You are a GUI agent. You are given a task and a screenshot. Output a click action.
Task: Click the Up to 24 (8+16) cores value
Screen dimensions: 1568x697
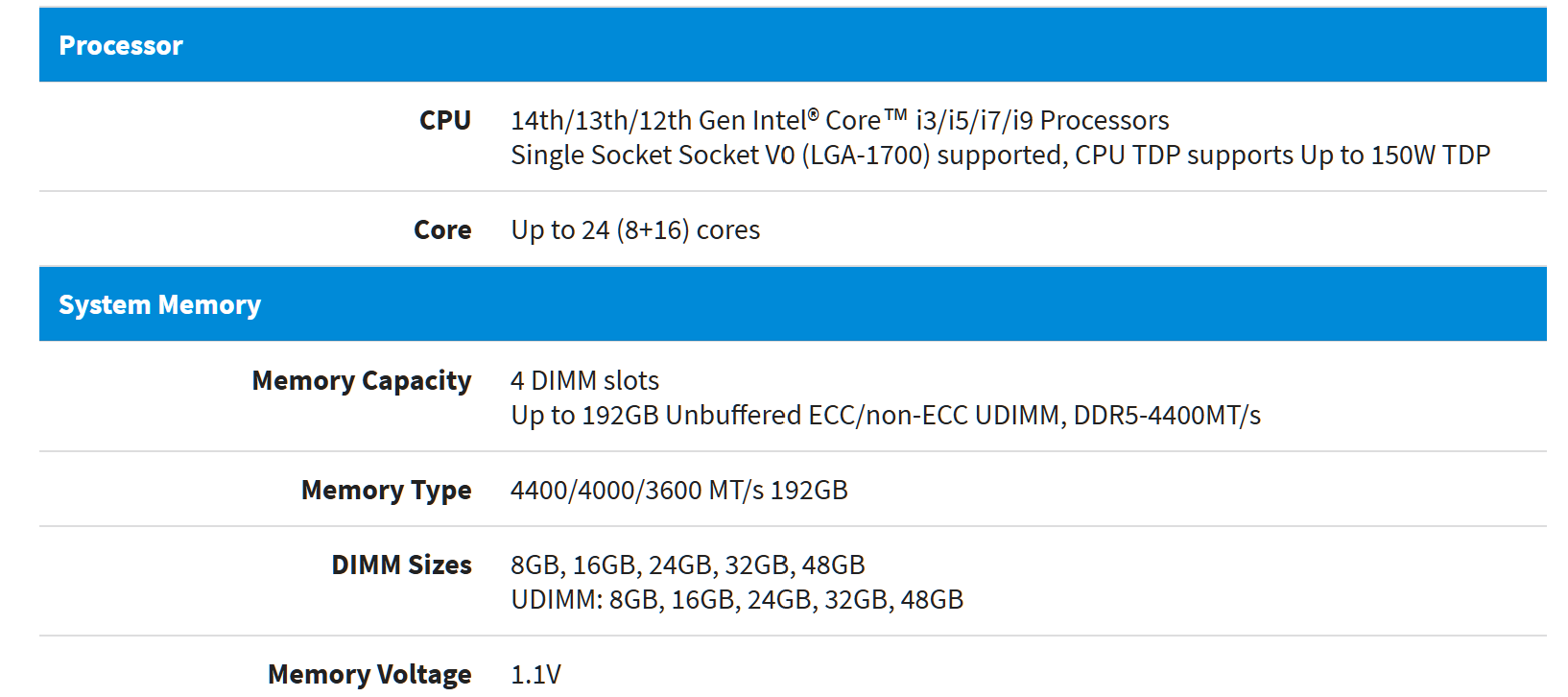point(635,230)
